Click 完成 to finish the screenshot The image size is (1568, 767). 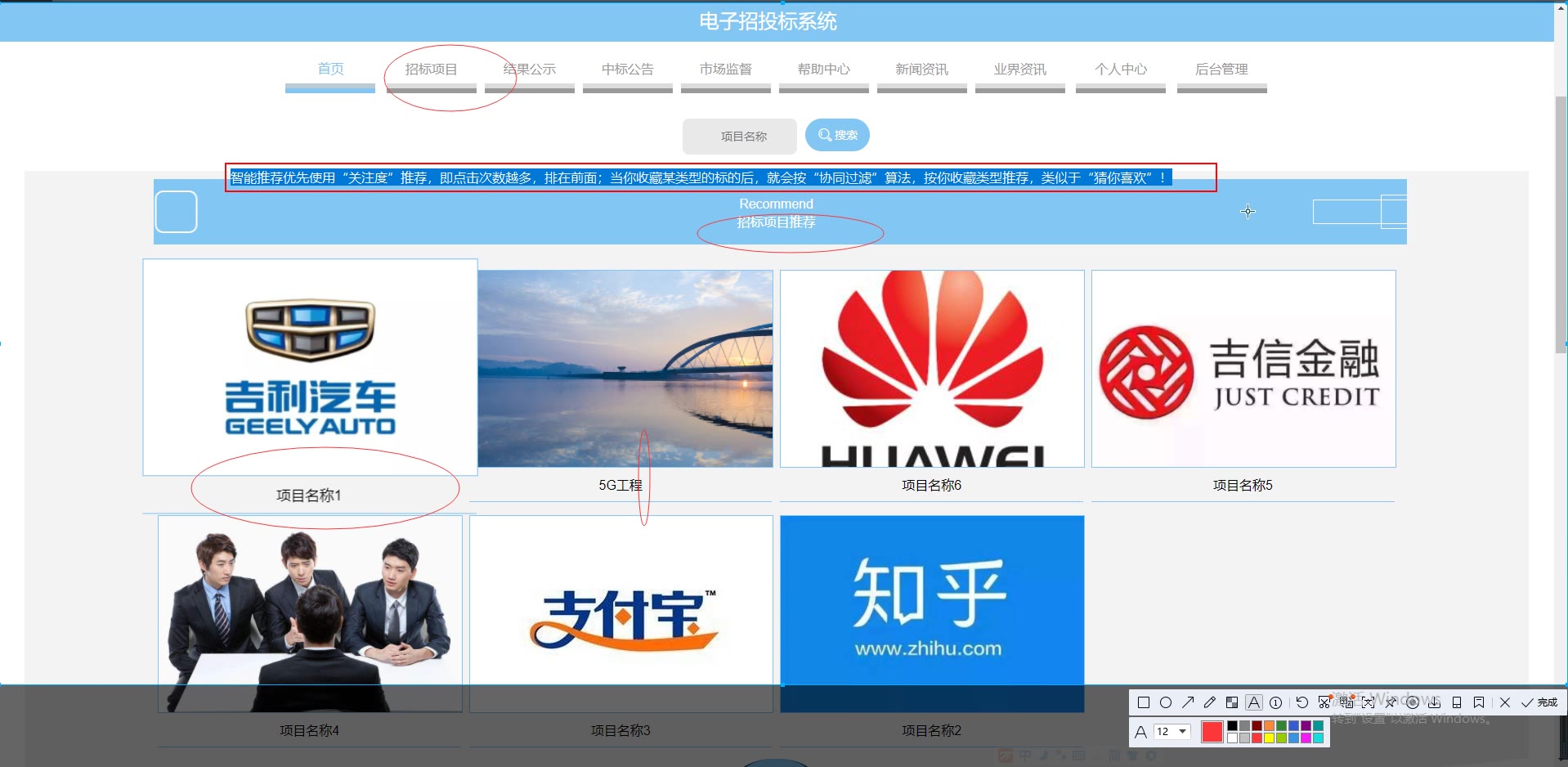click(1539, 702)
